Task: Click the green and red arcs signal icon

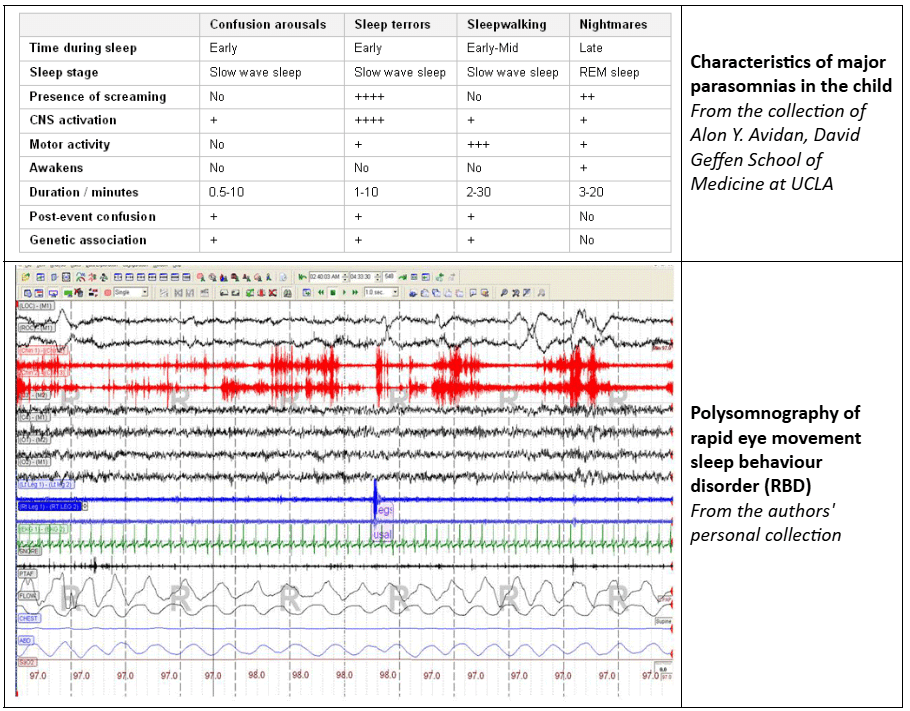Action: (81, 277)
